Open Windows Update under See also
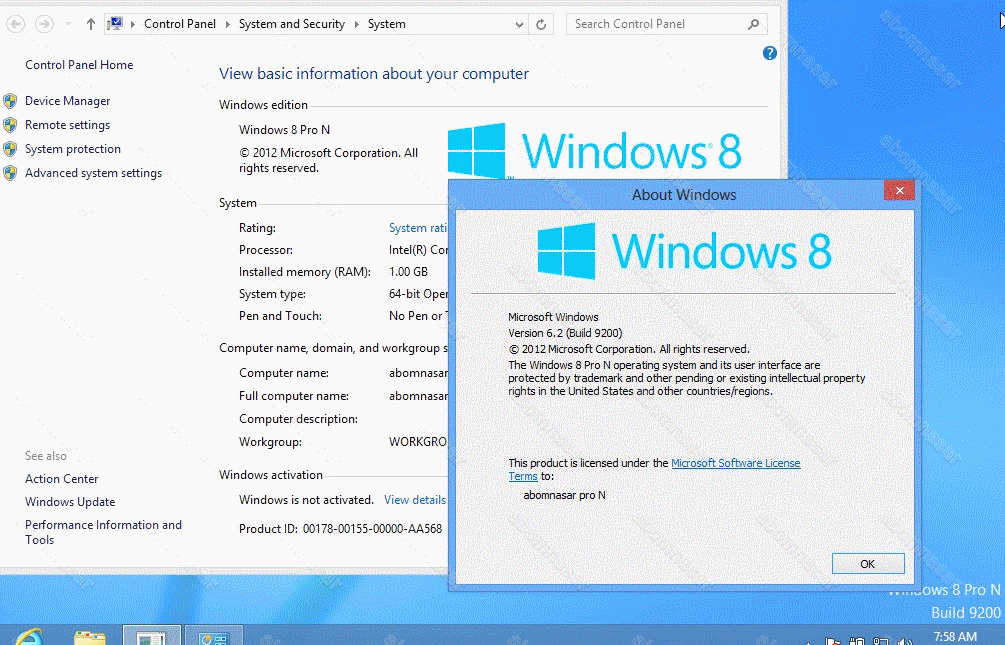 tap(70, 502)
